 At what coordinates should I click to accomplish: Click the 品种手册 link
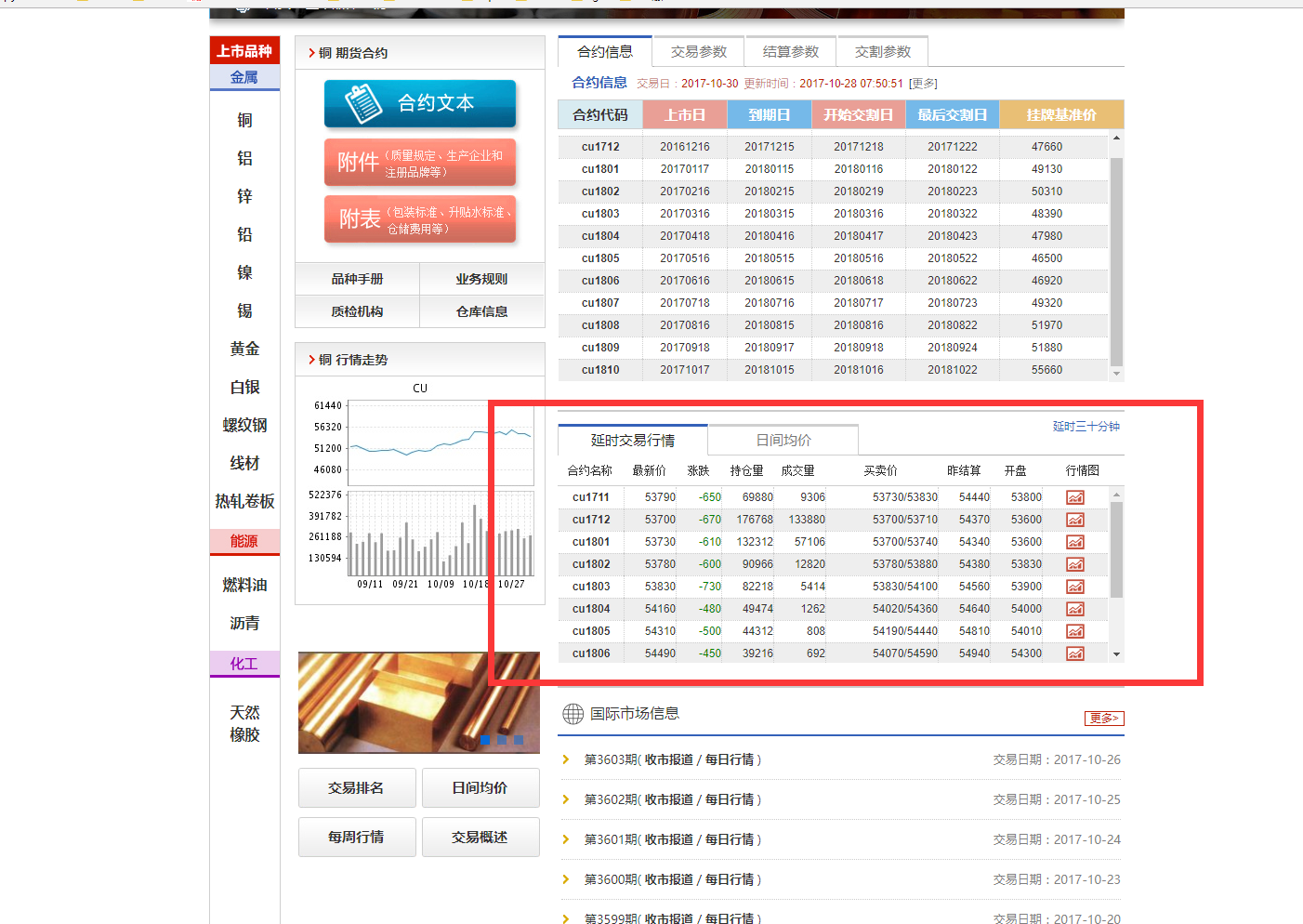[357, 279]
